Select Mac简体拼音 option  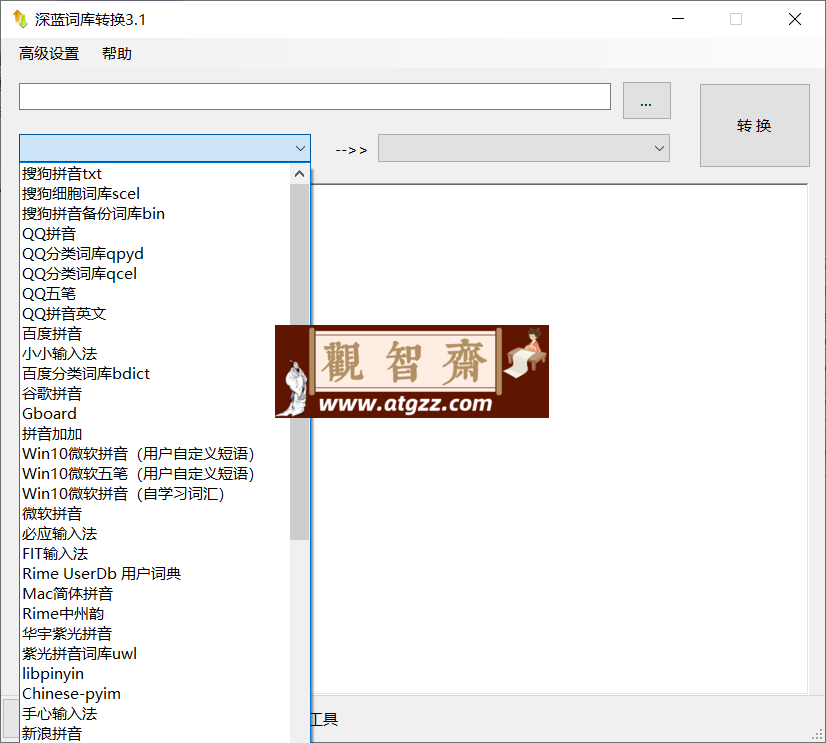[x=155, y=594]
